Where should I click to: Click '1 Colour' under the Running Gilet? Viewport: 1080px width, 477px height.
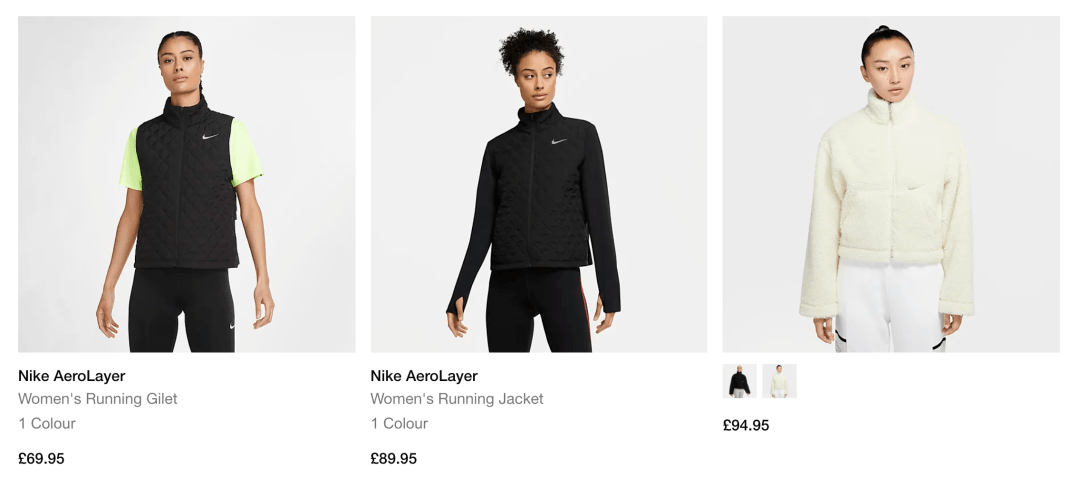pos(47,423)
